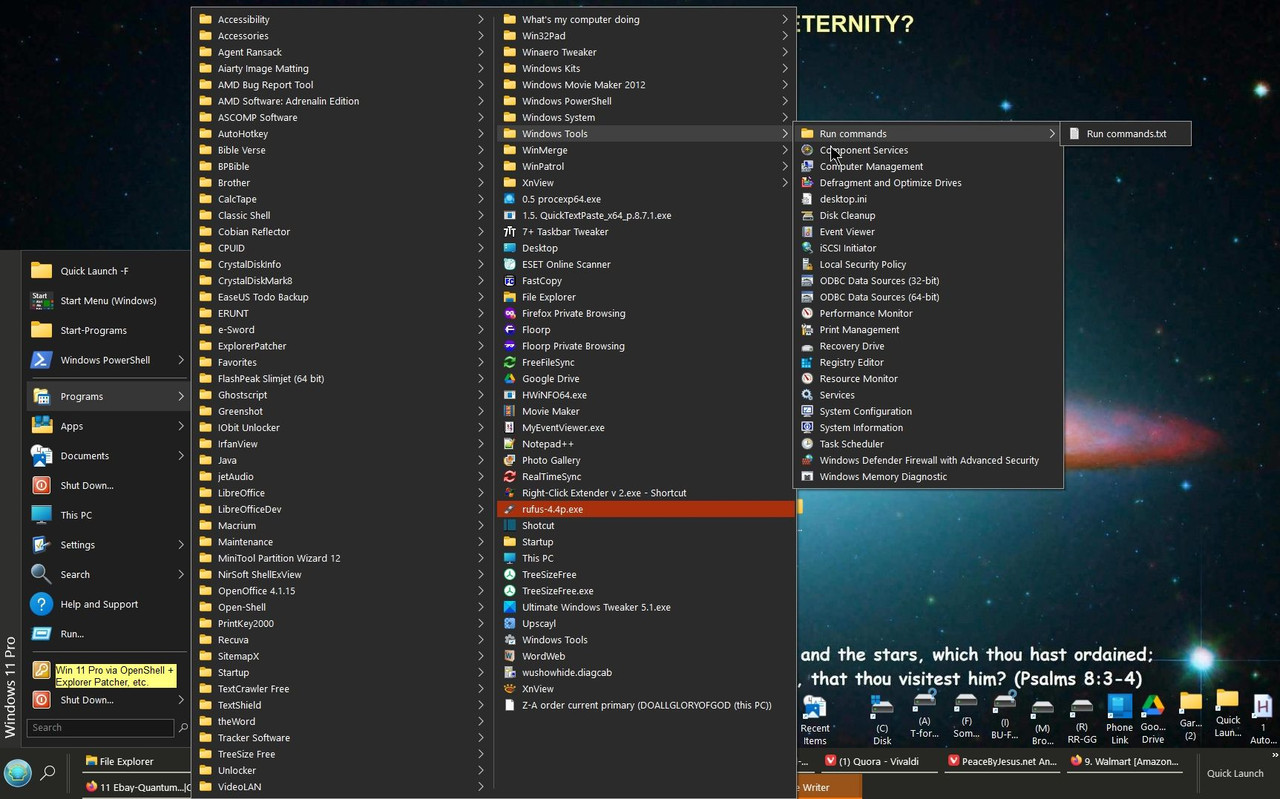Launch Performance Monitor icon

tap(808, 313)
